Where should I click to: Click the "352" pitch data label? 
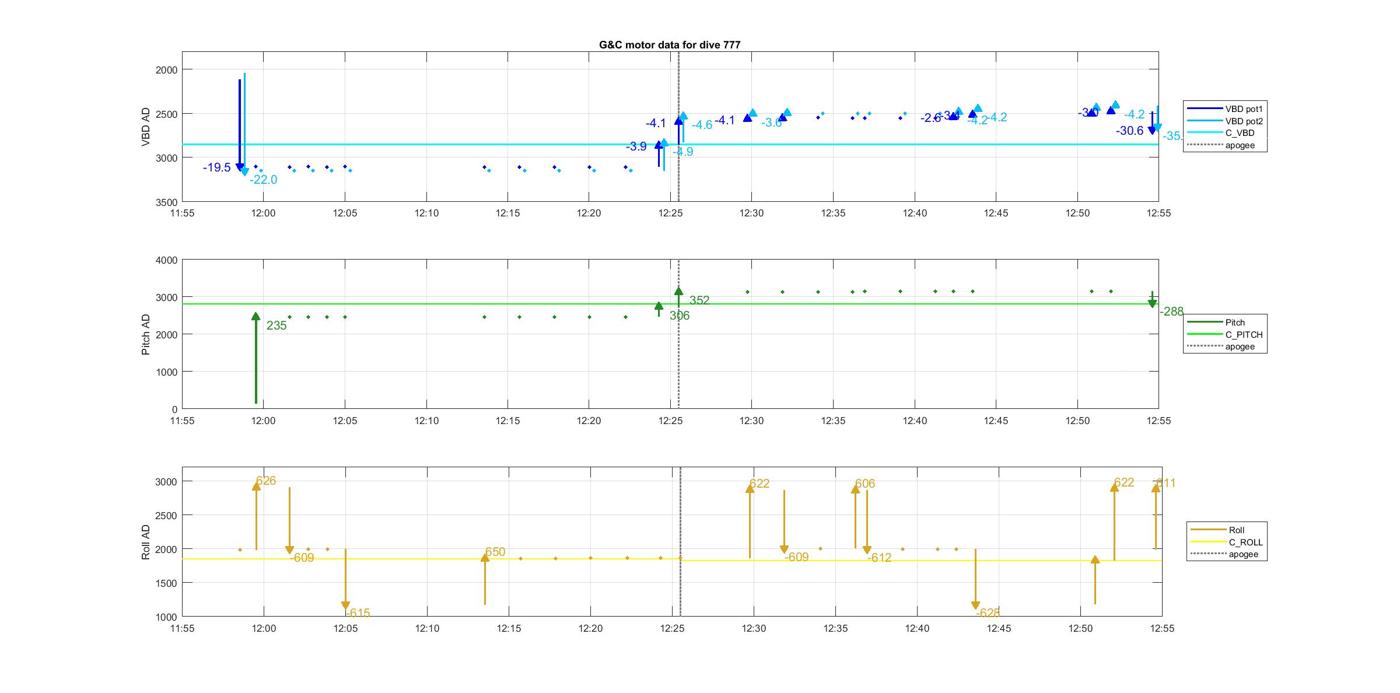[x=699, y=300]
